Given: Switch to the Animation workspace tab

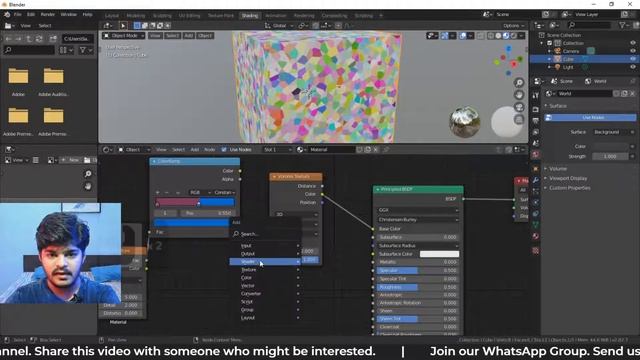Looking at the screenshot, I should coord(276,16).
